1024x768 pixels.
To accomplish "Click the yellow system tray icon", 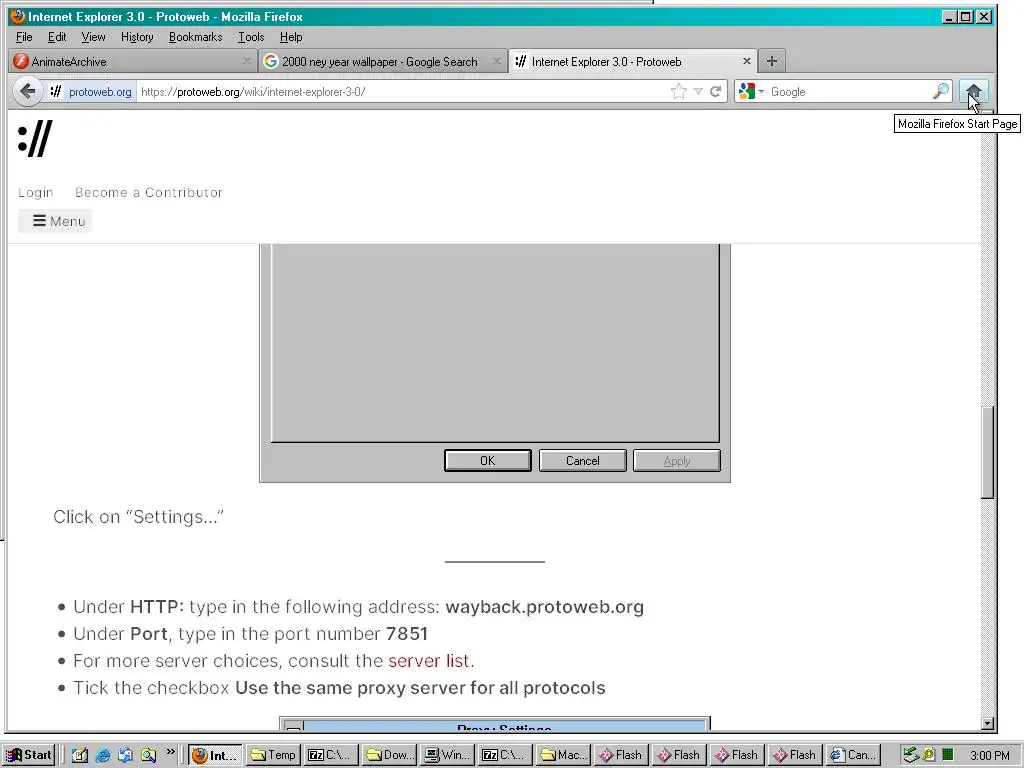I will click(929, 755).
